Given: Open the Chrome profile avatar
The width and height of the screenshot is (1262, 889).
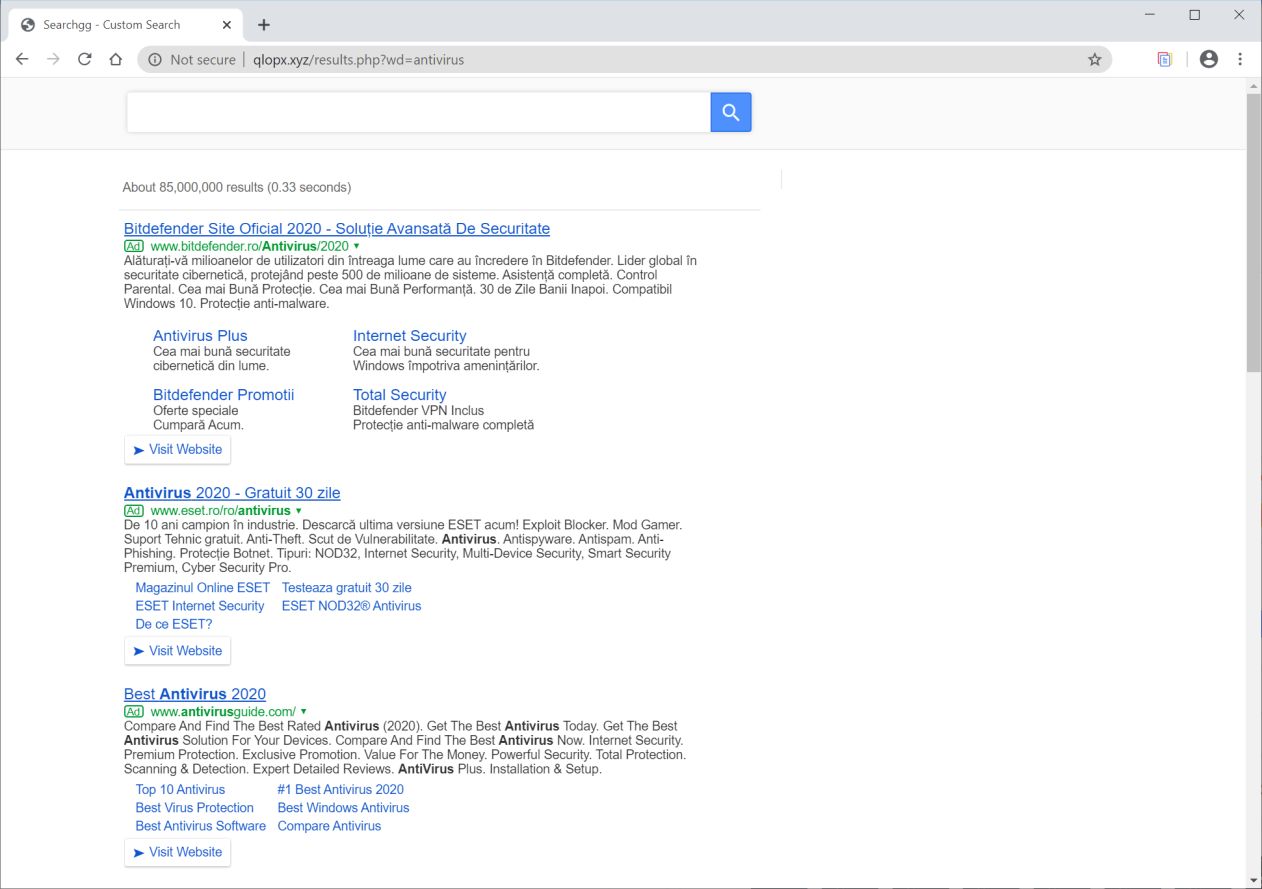Looking at the screenshot, I should [1208, 59].
